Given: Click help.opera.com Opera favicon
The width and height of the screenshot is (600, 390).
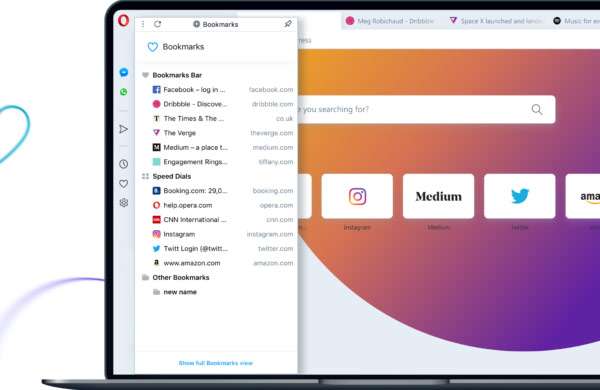Looking at the screenshot, I should point(157,205).
